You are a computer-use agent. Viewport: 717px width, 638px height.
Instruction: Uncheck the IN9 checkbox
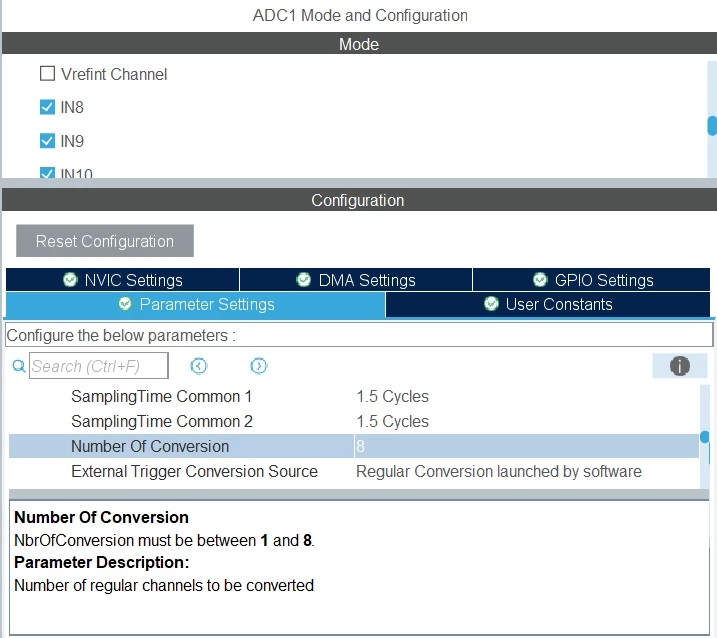click(x=48, y=141)
